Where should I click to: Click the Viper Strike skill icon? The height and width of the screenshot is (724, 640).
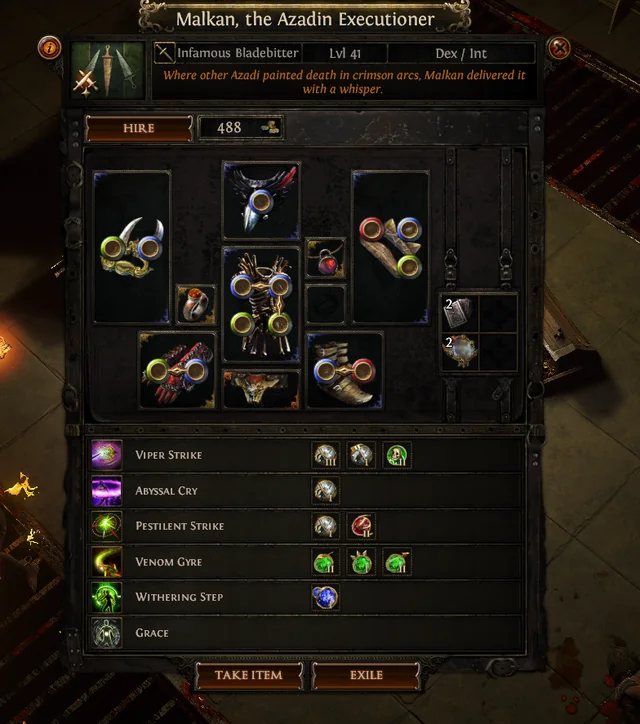pyautogui.click(x=107, y=455)
